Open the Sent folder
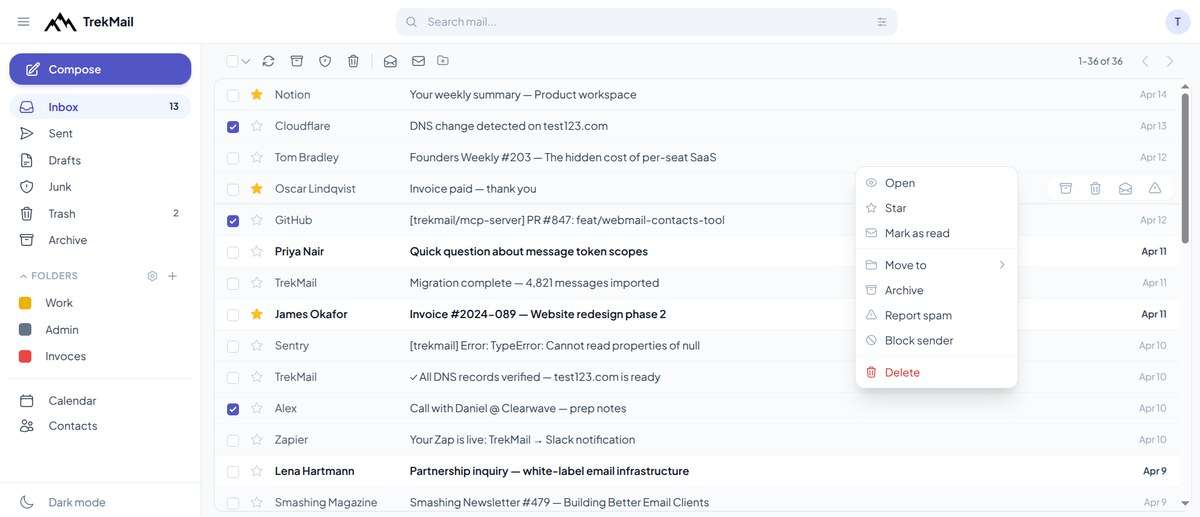The image size is (1200, 517). coord(100,133)
